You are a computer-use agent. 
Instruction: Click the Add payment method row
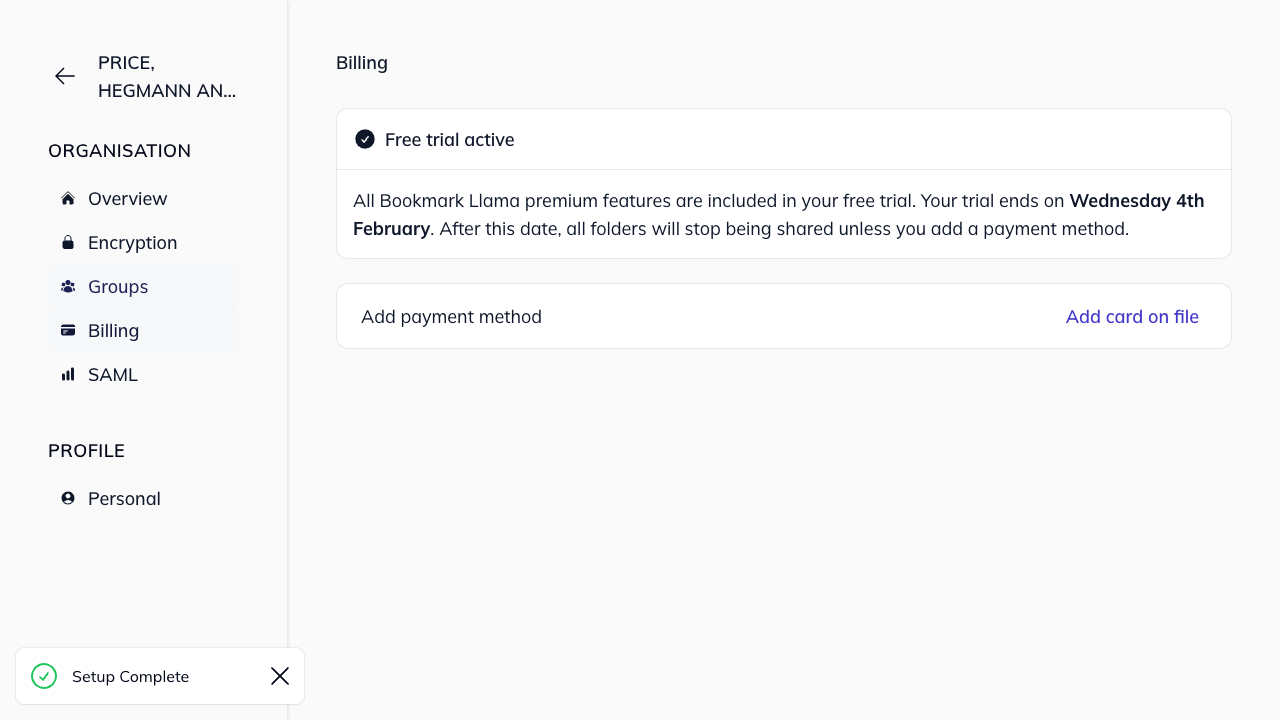point(452,317)
